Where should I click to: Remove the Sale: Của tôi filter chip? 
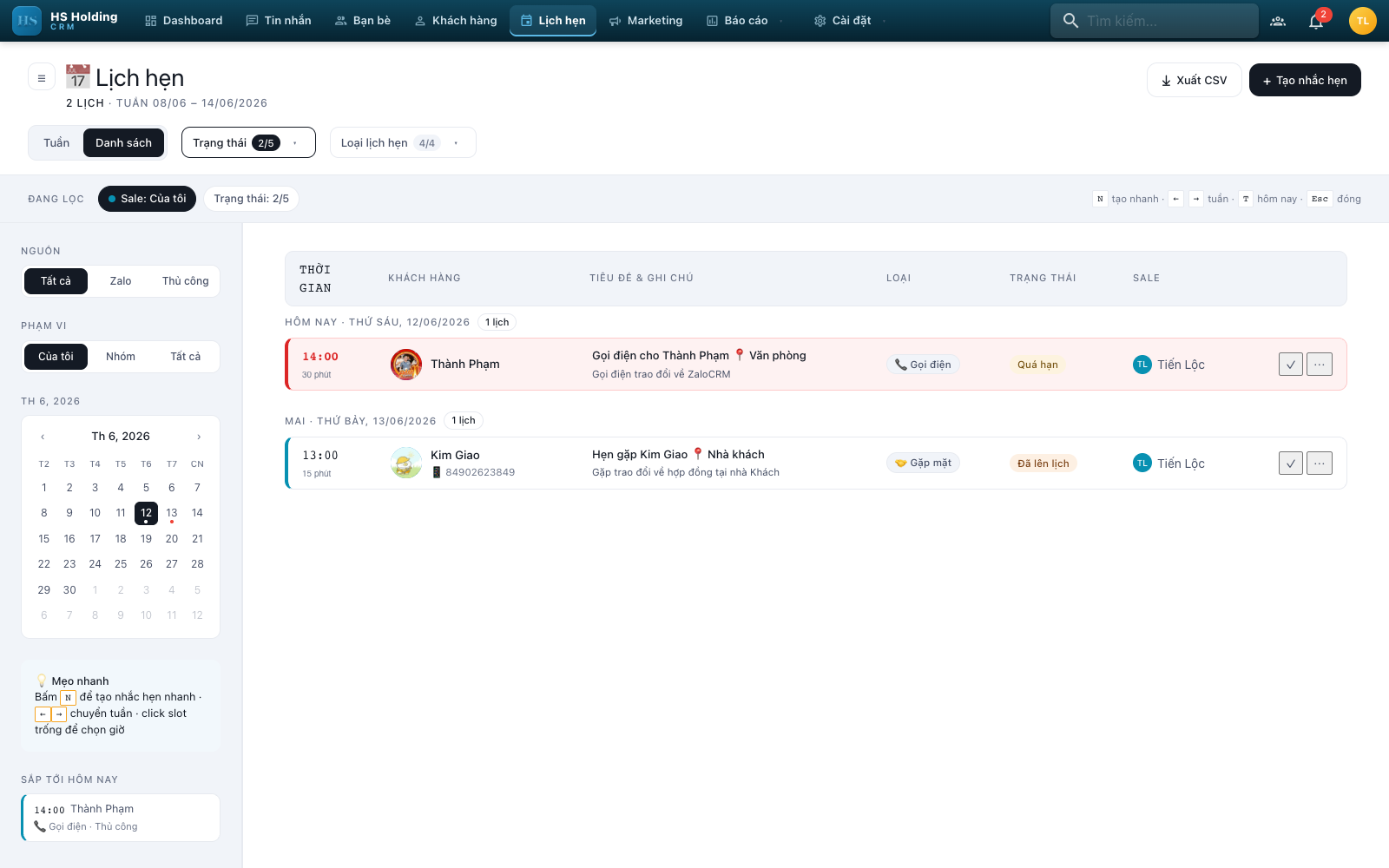[147, 199]
